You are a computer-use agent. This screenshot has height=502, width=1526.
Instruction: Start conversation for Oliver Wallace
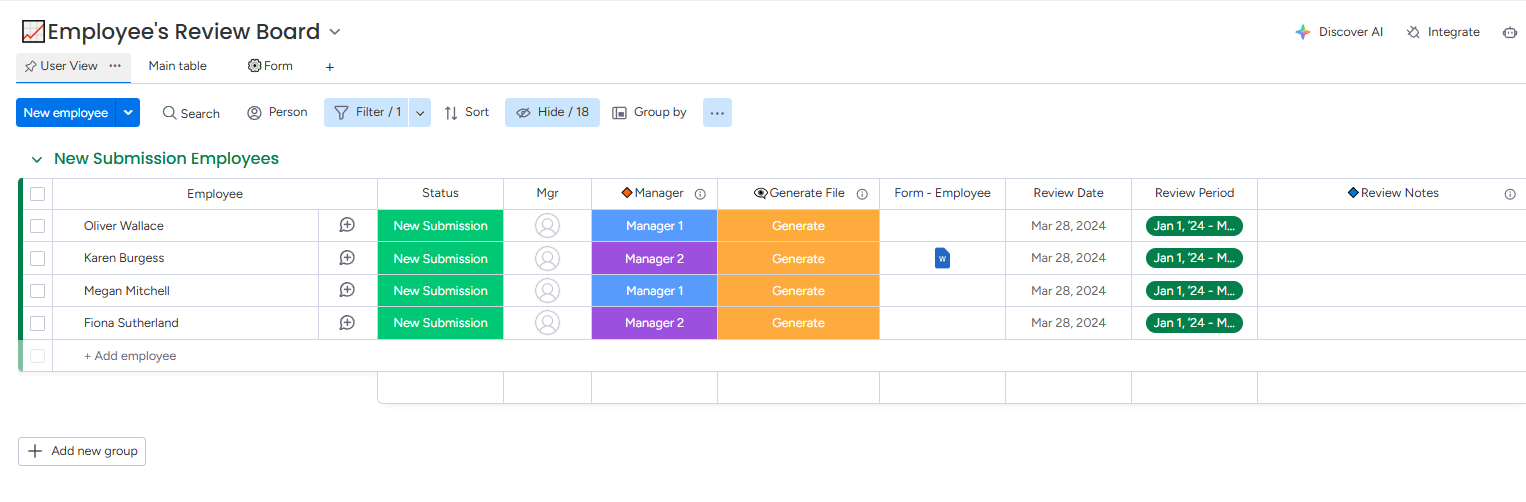347,226
